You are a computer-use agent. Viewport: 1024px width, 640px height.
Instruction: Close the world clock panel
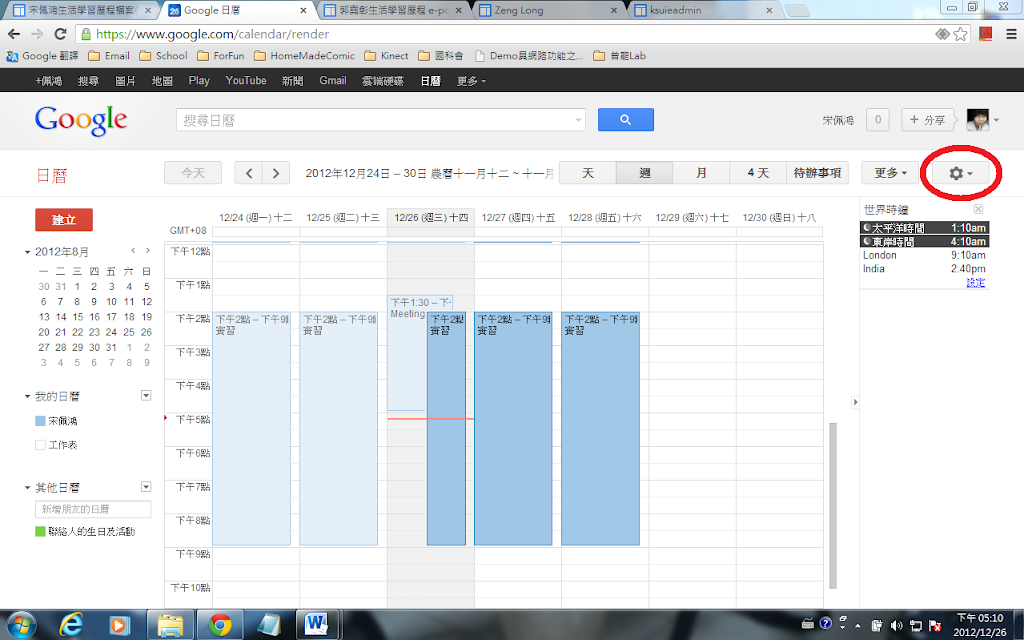[978, 209]
